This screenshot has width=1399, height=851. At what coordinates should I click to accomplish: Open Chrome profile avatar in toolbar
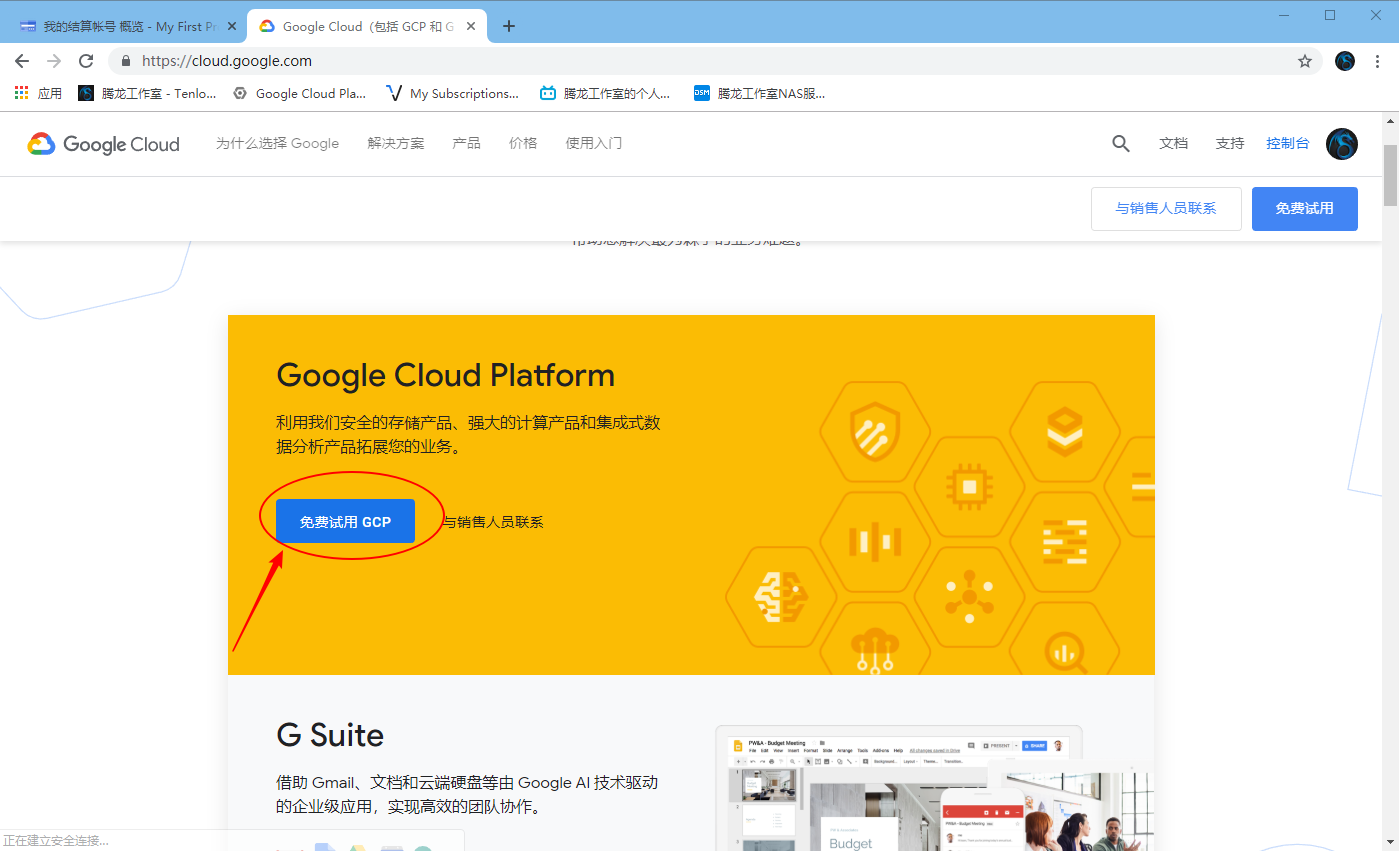tap(1345, 61)
